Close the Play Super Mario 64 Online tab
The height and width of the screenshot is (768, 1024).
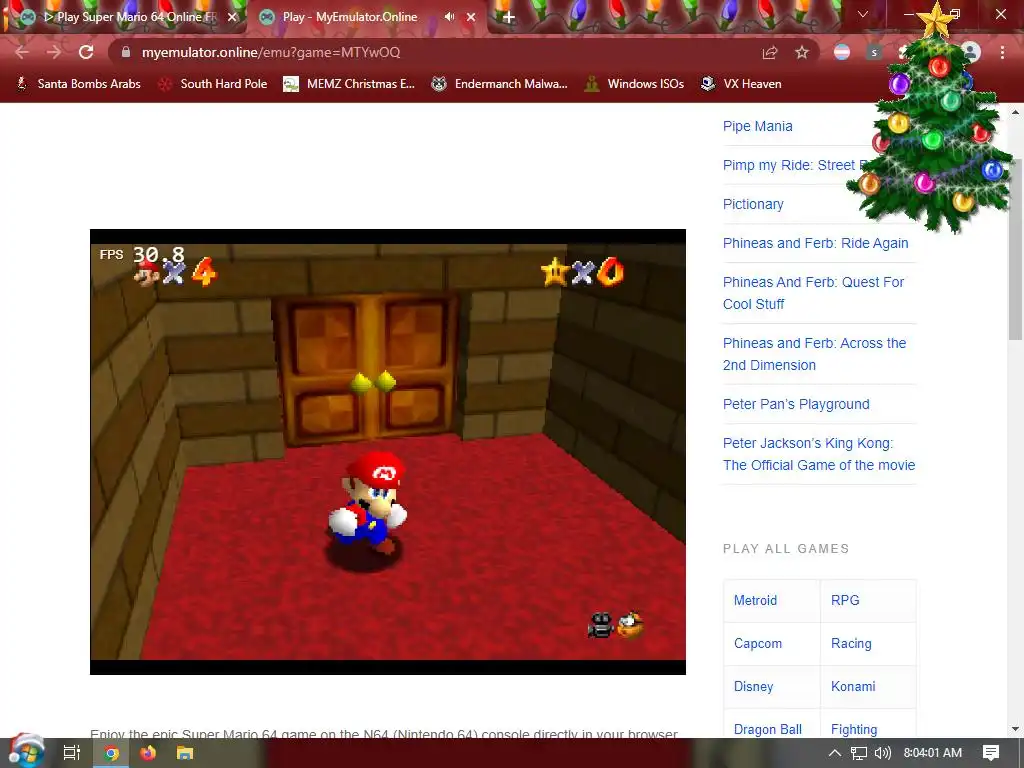pyautogui.click(x=232, y=17)
